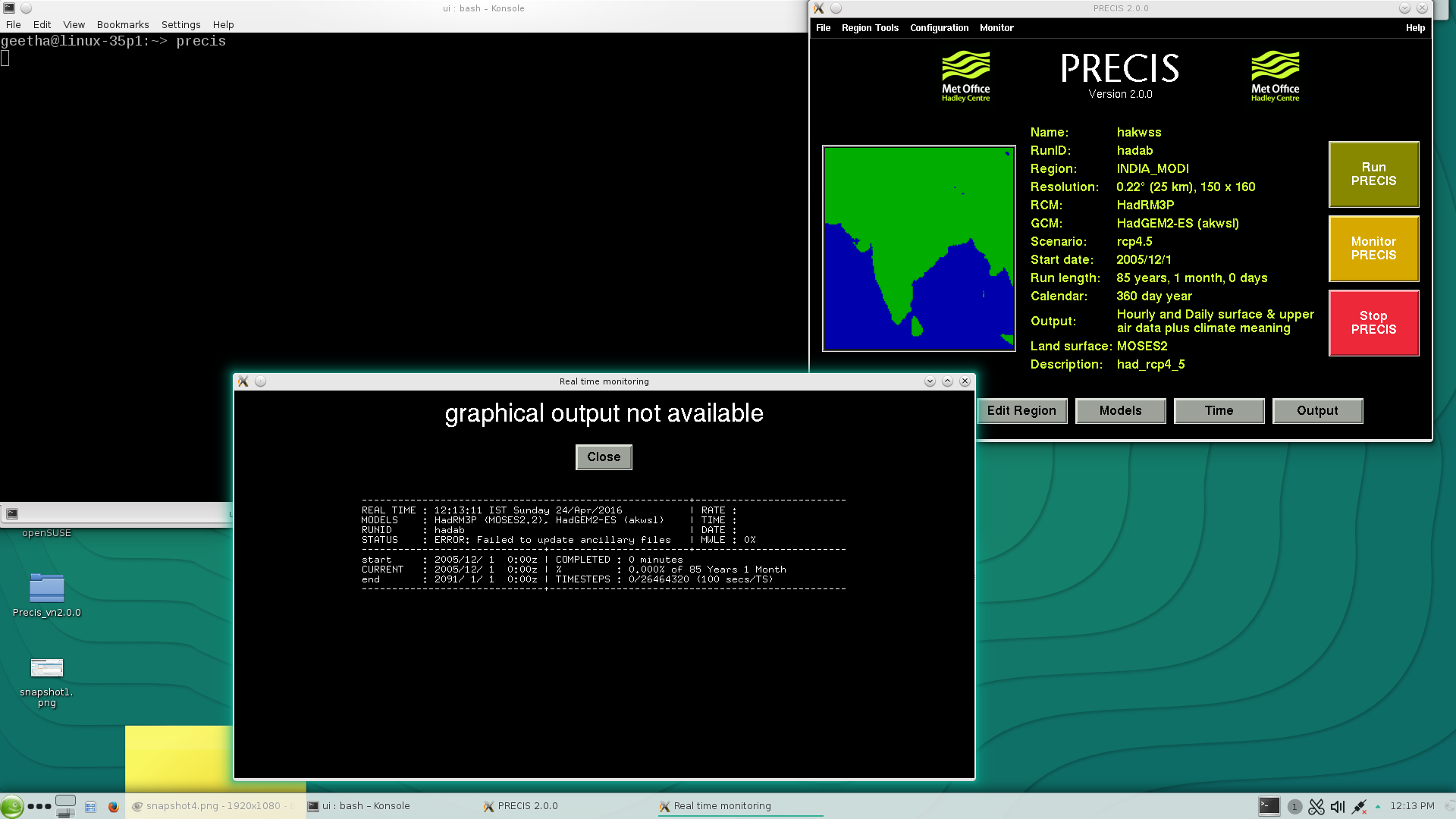Open Konsole File menu
Image resolution: width=1456 pixels, height=819 pixels.
(14, 24)
